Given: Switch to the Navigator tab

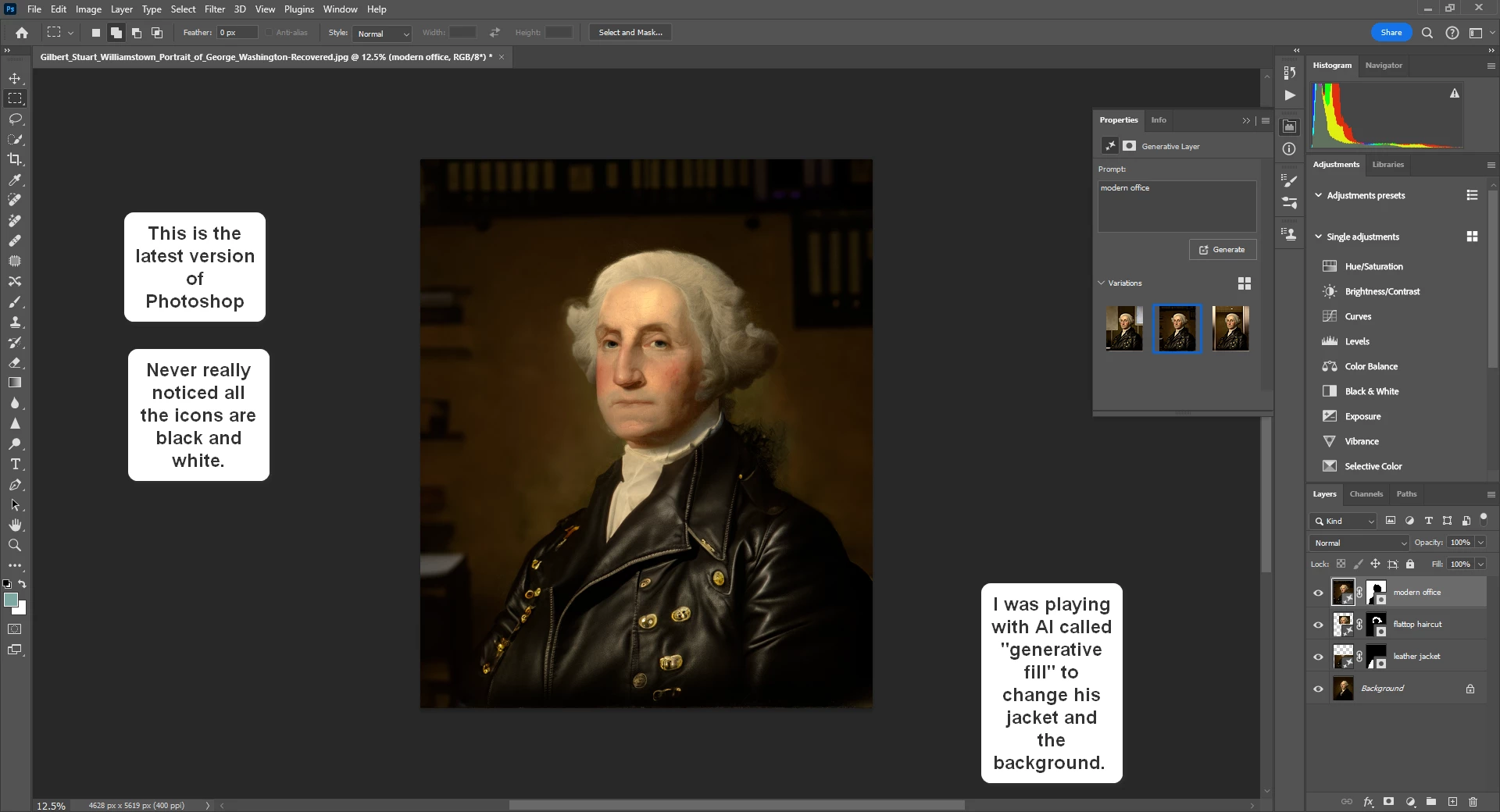Looking at the screenshot, I should click(1384, 66).
